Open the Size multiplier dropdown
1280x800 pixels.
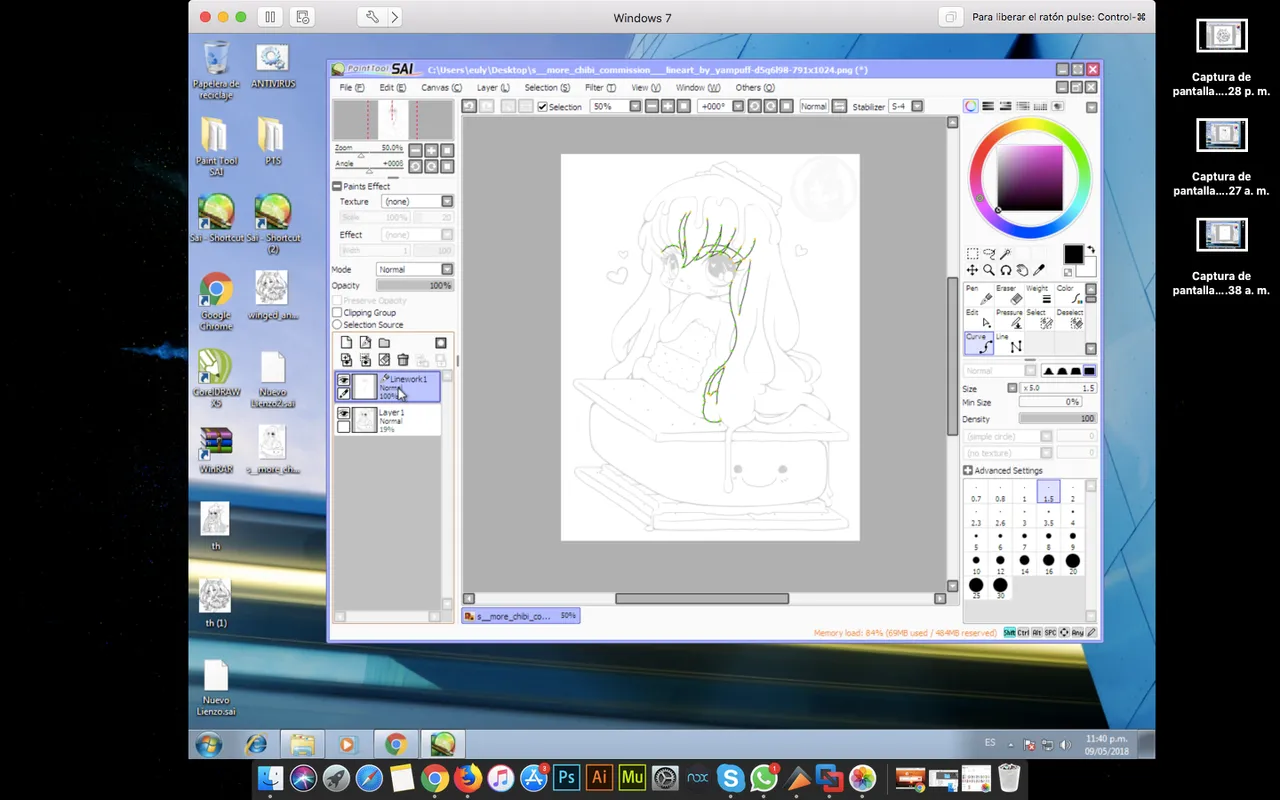pos(1012,388)
